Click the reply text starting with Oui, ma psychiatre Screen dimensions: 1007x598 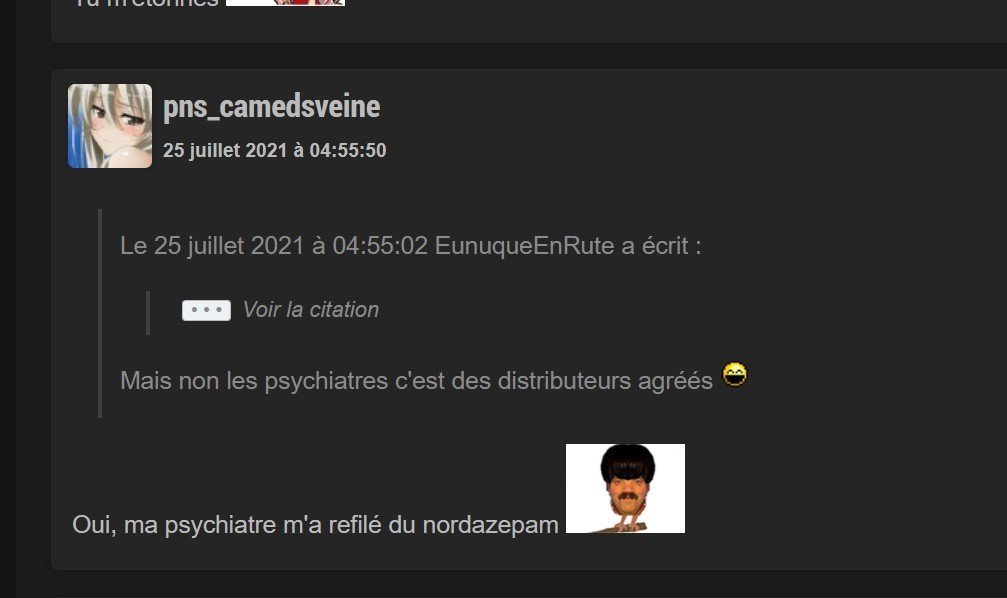coord(315,525)
